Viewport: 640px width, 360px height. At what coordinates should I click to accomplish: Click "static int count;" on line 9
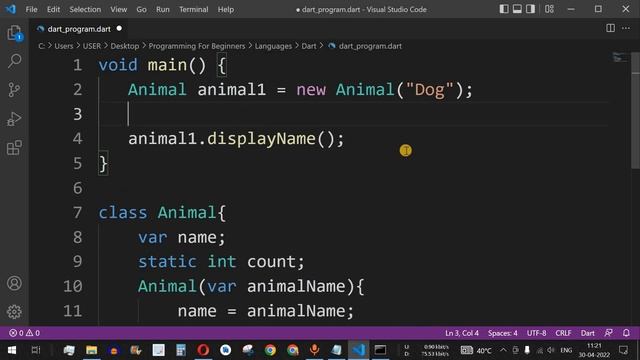(x=221, y=262)
